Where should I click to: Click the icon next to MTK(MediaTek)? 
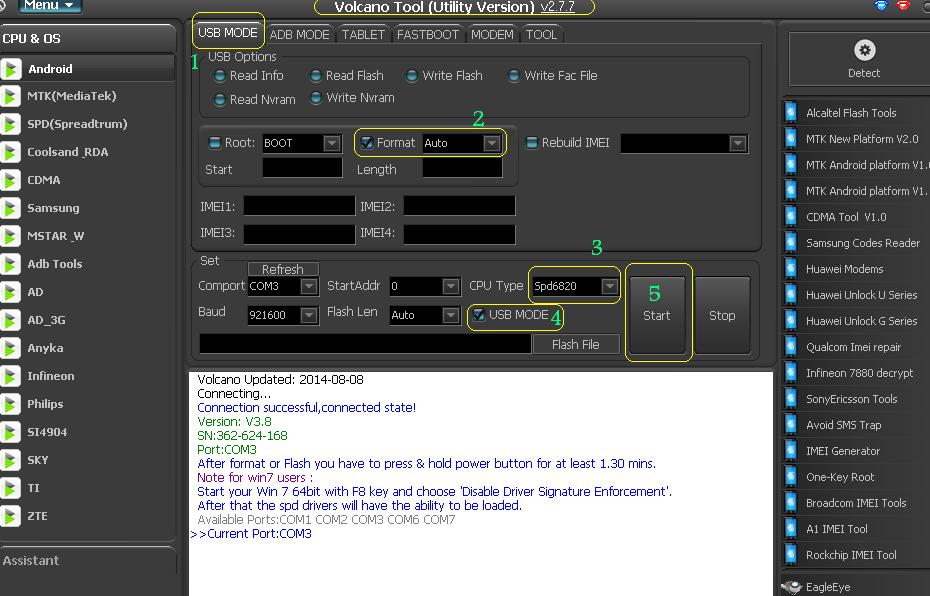[x=11, y=96]
